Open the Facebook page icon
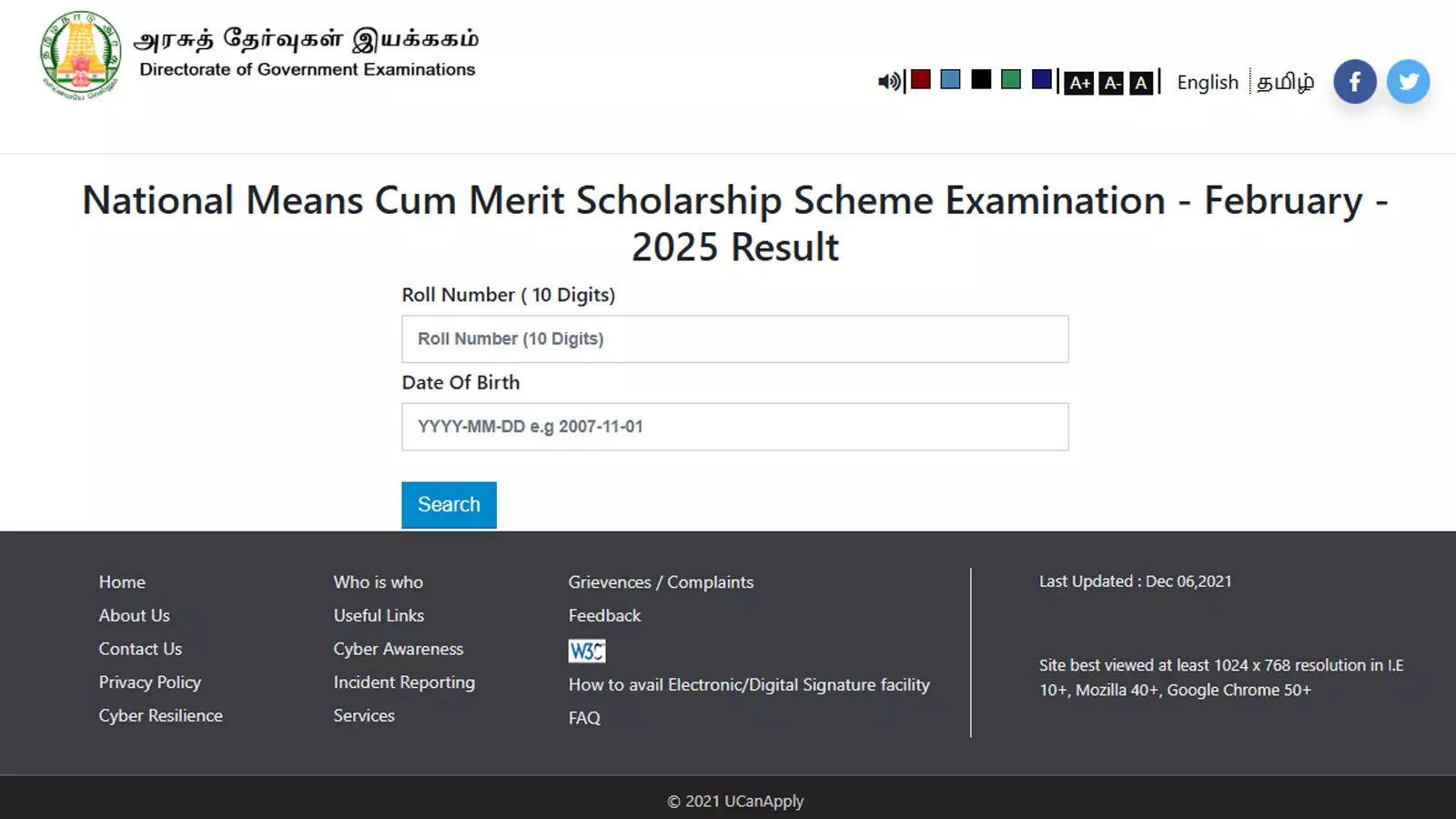 pos(1354,82)
